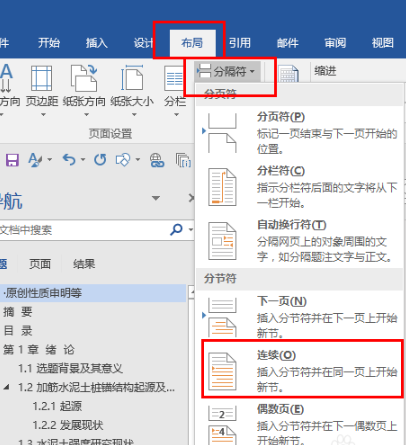Screen dimensions: 406x445
Task: Go to 第 1 章 绪 论 heading
Action: [x=39, y=350]
